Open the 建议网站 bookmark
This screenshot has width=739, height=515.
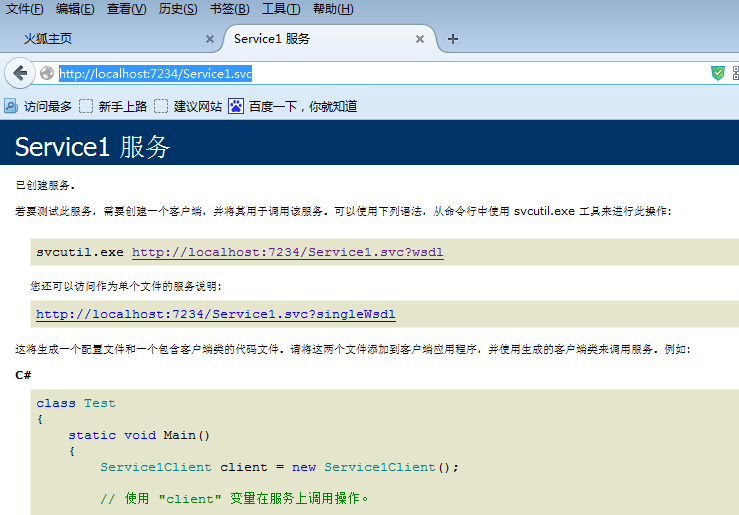(x=188, y=106)
